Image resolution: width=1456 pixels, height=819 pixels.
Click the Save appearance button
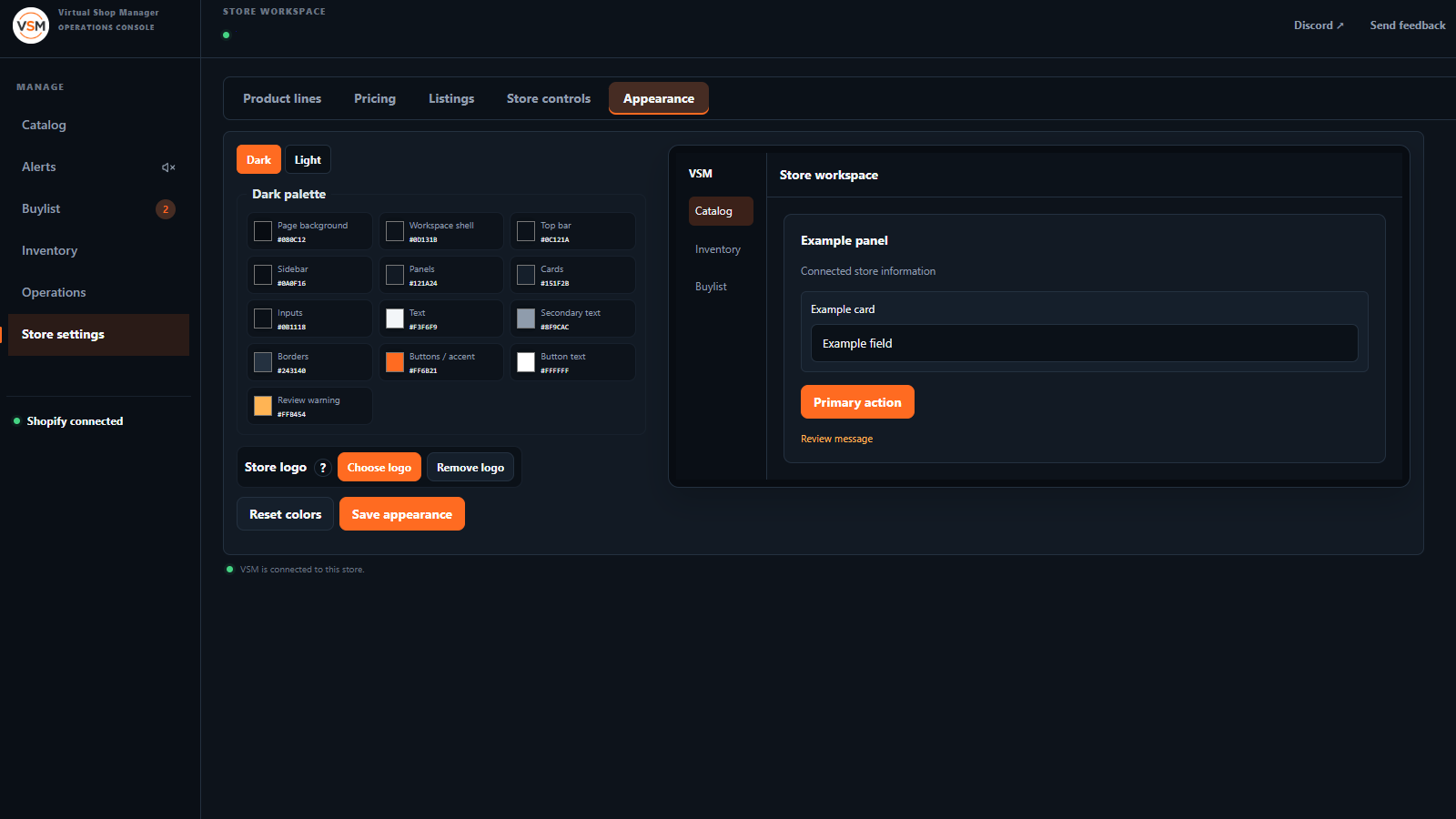point(402,514)
